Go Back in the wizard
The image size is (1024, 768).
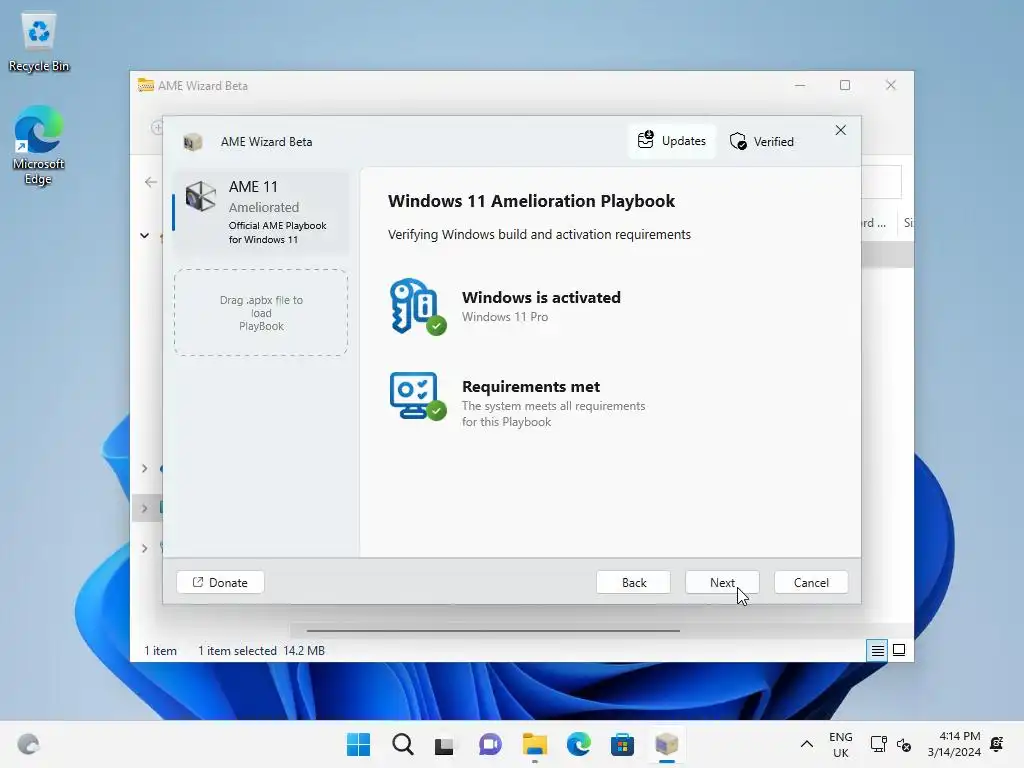(633, 583)
